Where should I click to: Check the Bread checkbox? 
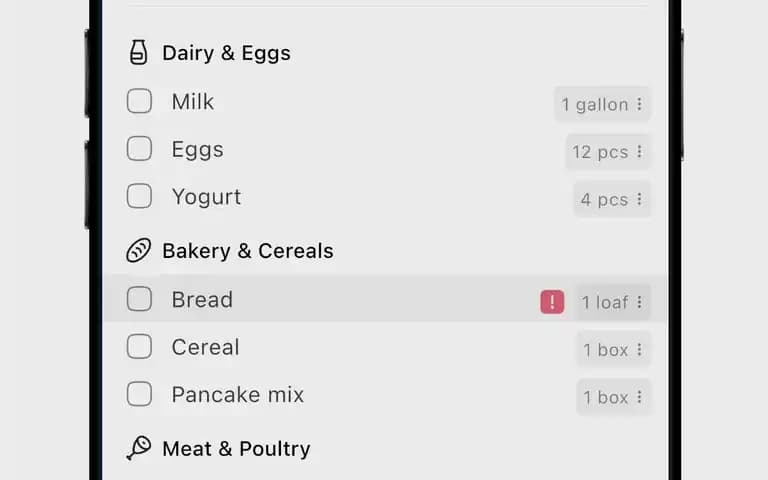pyautogui.click(x=139, y=299)
